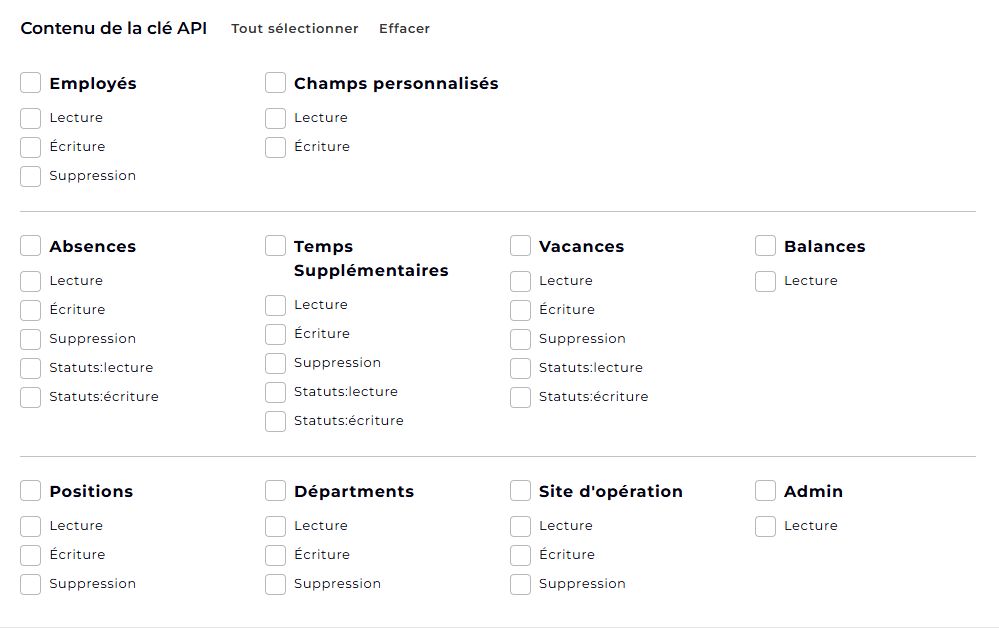The height and width of the screenshot is (628, 999).
Task: Check the Site d'opération group checkbox
Action: [x=521, y=491]
